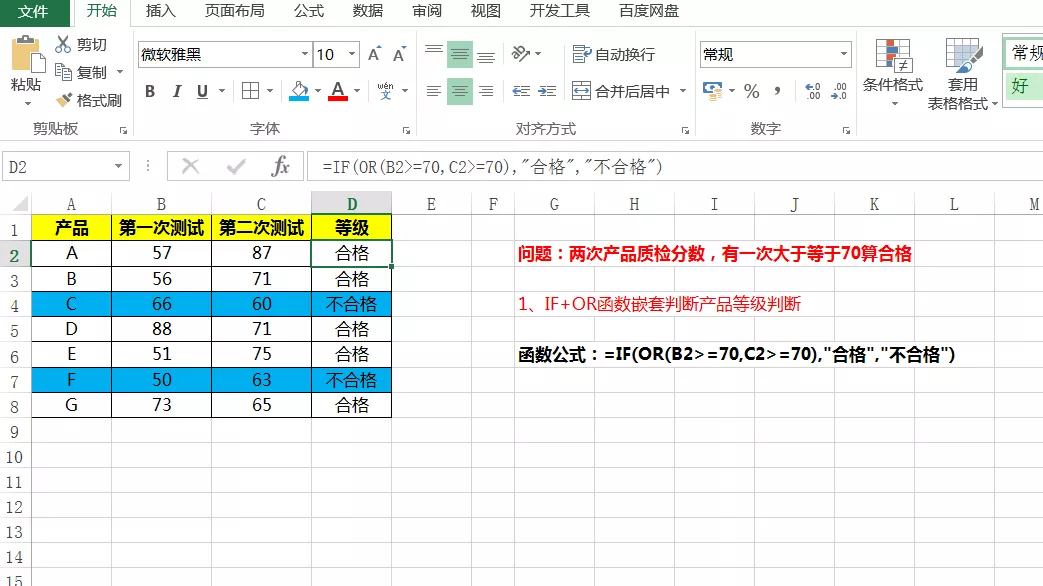Open the 文件 file tab
1043x586 pixels.
pyautogui.click(x=33, y=12)
